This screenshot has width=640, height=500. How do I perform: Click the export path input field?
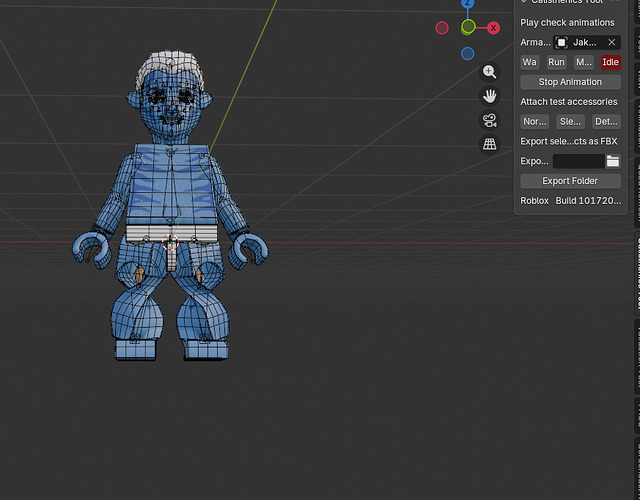coord(579,161)
